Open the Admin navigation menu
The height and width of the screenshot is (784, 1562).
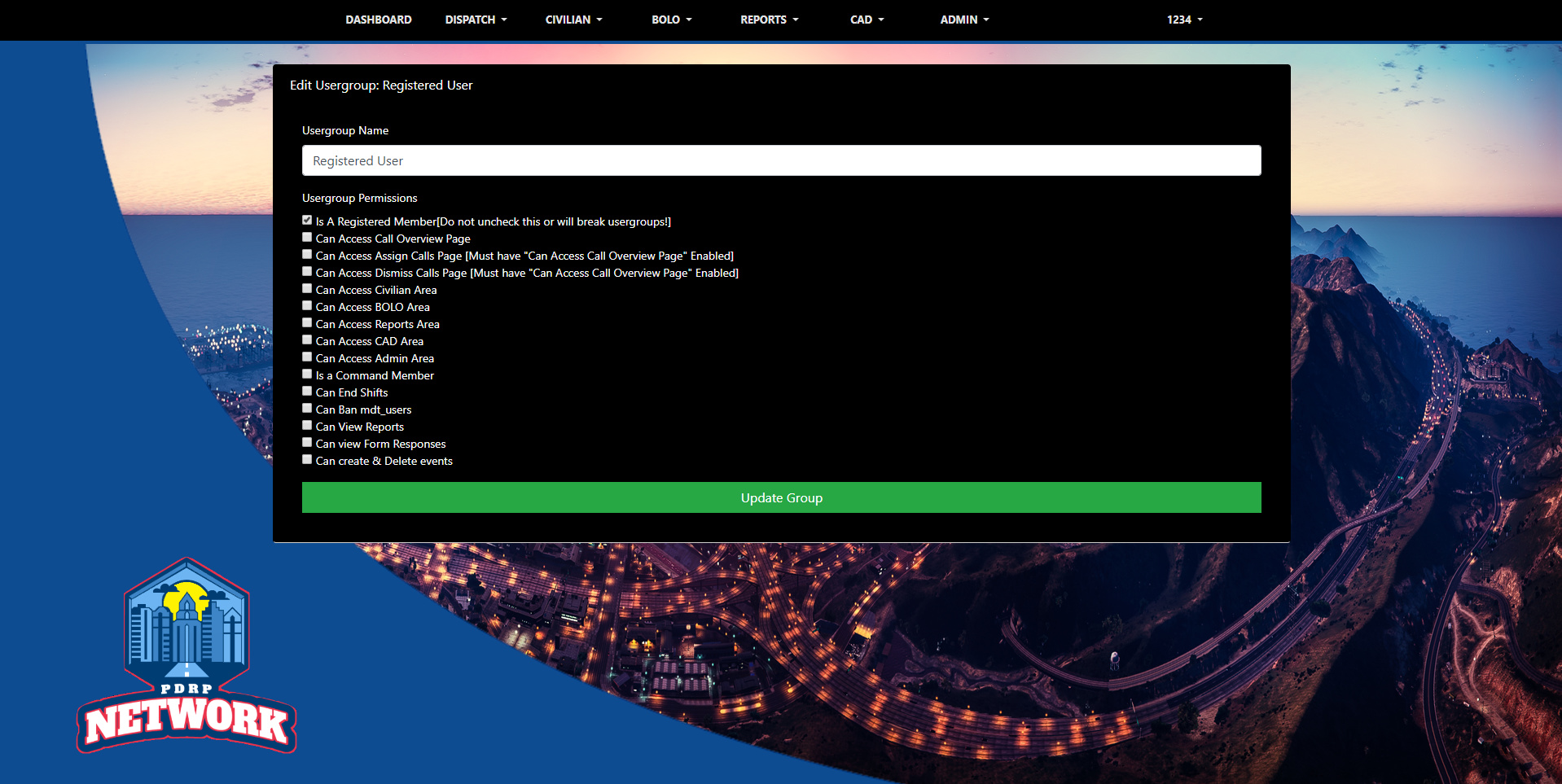964,20
